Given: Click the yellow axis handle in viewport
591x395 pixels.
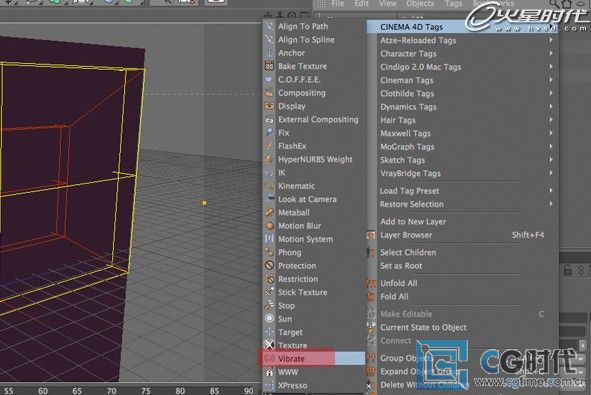Looking at the screenshot, I should coord(204,203).
